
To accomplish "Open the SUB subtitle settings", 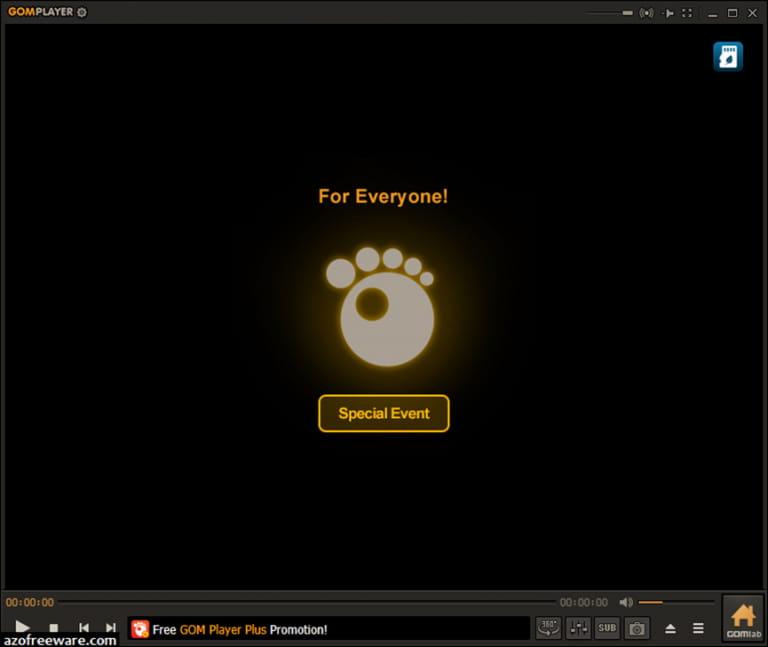I will click(607, 627).
